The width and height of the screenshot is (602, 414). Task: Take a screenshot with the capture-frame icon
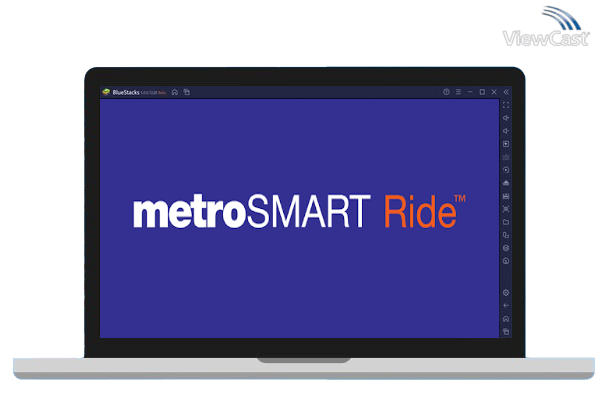(506, 209)
